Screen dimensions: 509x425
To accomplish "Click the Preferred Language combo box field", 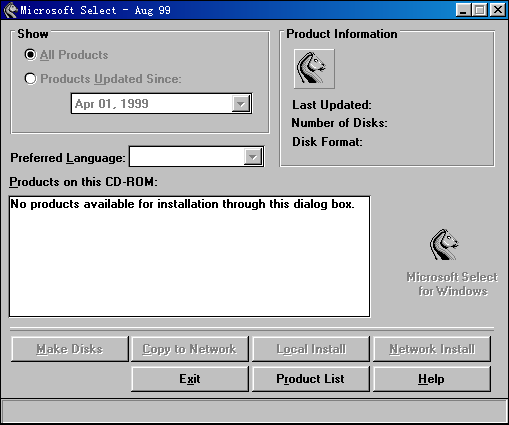I will point(196,157).
